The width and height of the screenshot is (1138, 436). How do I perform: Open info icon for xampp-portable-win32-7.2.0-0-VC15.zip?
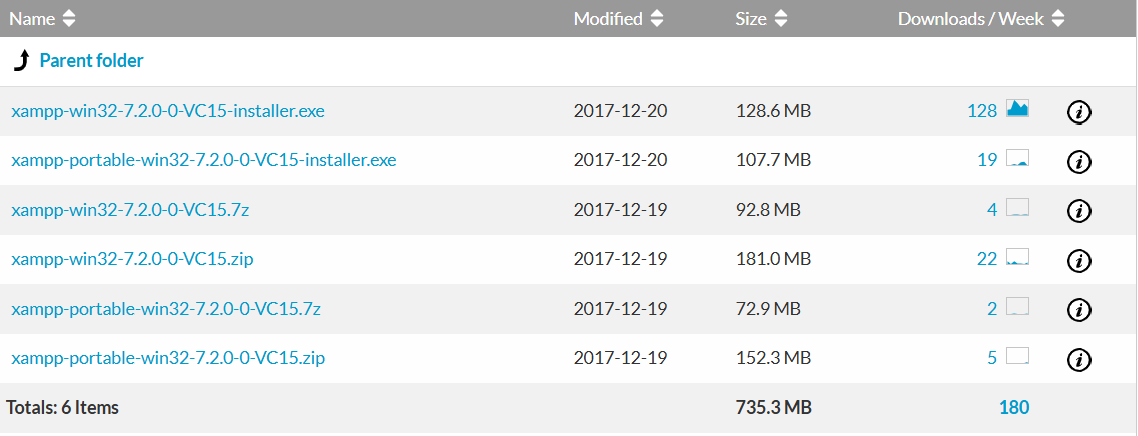point(1079,359)
